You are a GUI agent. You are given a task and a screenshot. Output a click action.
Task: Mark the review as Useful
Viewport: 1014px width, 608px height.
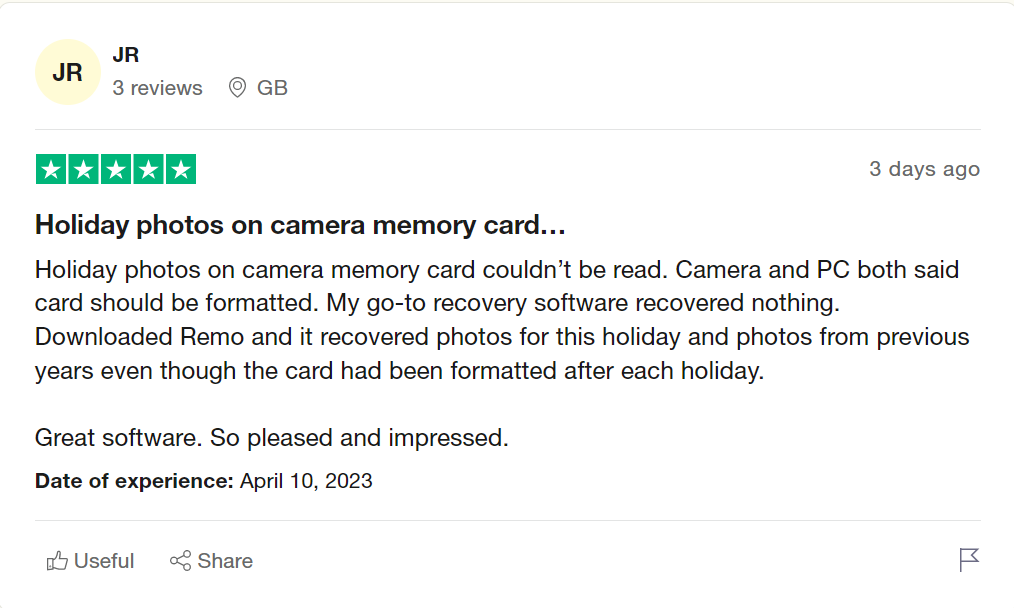click(x=90, y=561)
